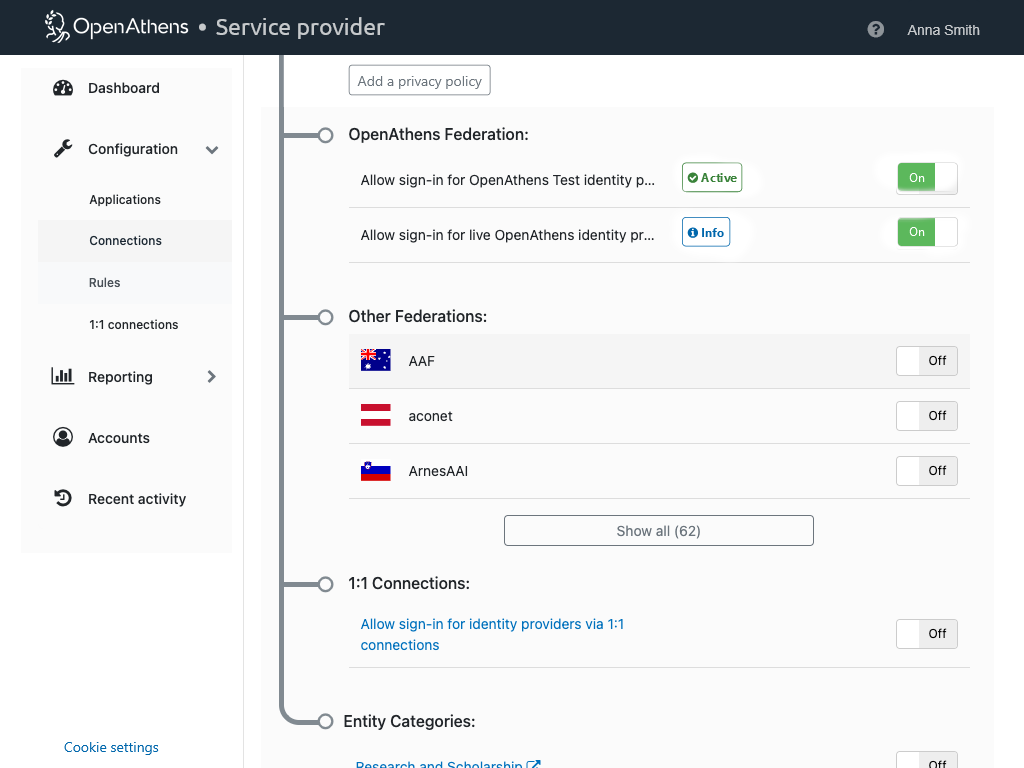This screenshot has width=1024, height=768.
Task: Click the Anna Smith user name
Action: coord(943,30)
